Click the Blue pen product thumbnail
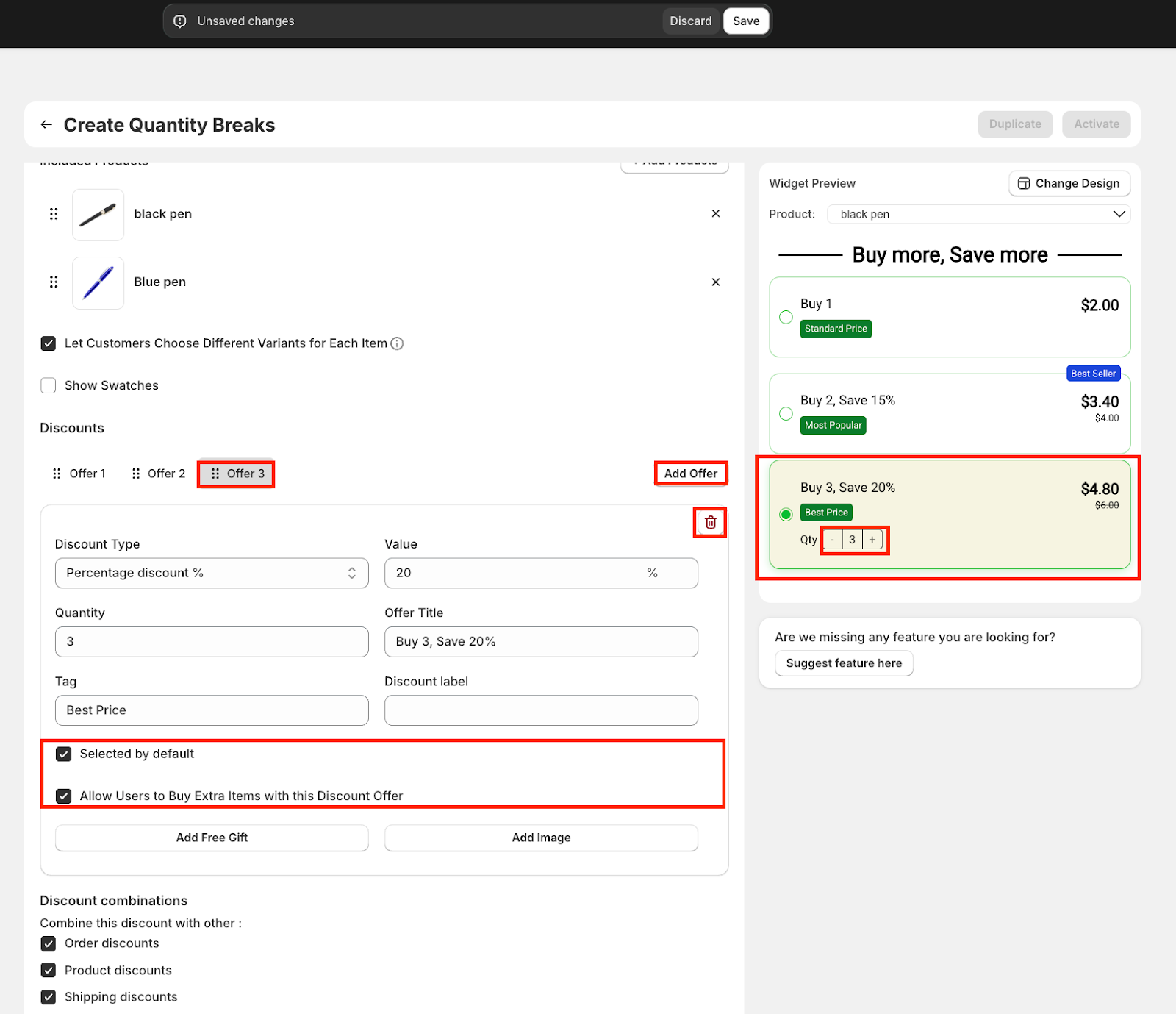This screenshot has height=1014, width=1176. click(x=98, y=282)
